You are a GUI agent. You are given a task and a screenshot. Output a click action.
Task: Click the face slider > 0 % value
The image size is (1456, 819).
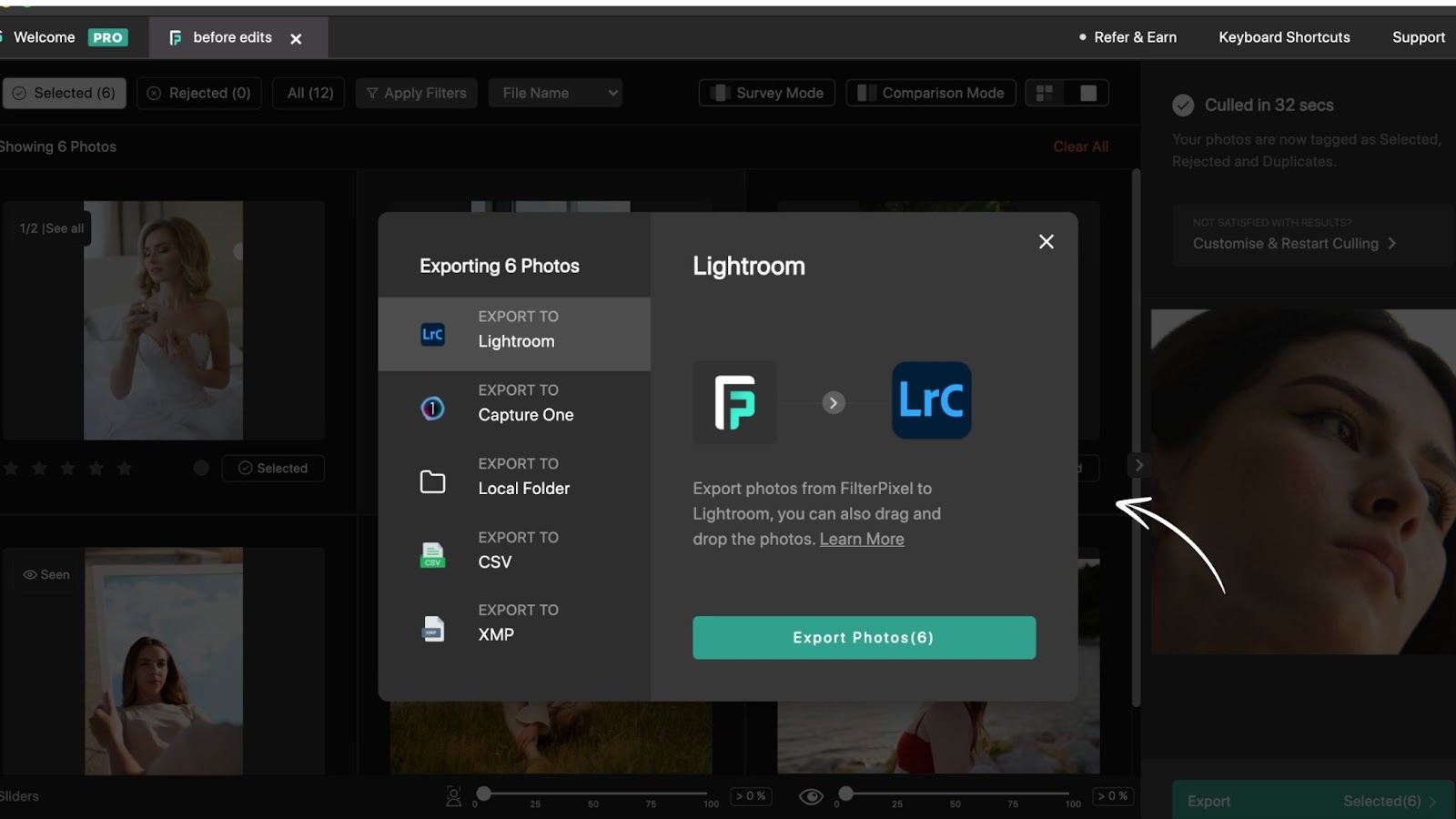tap(751, 796)
